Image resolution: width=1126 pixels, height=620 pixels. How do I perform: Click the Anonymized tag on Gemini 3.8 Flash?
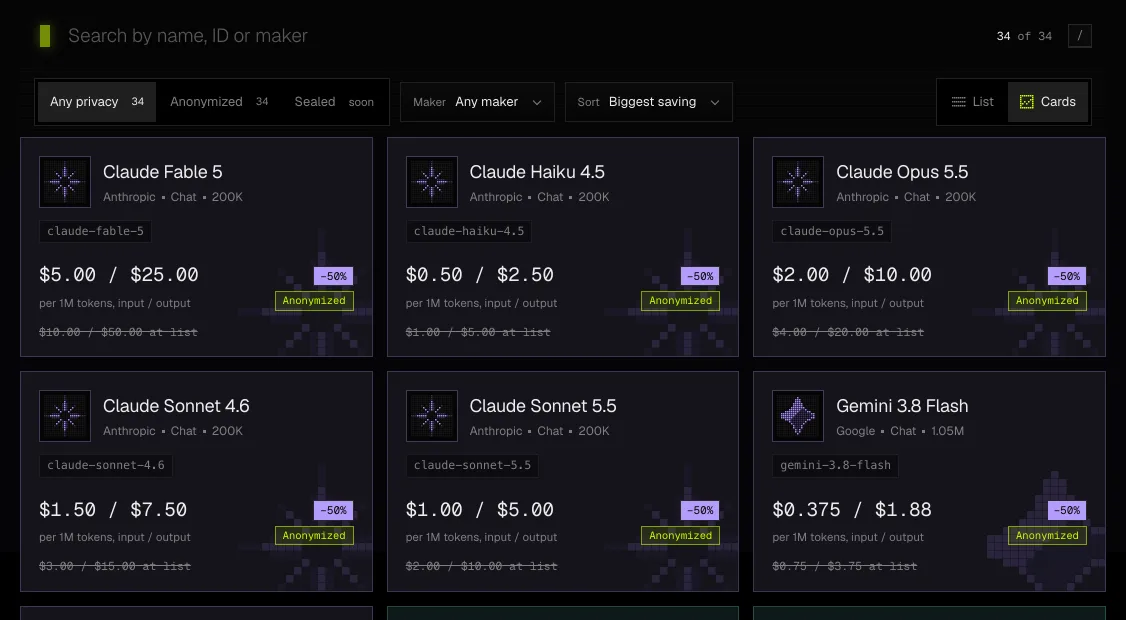click(x=1047, y=535)
